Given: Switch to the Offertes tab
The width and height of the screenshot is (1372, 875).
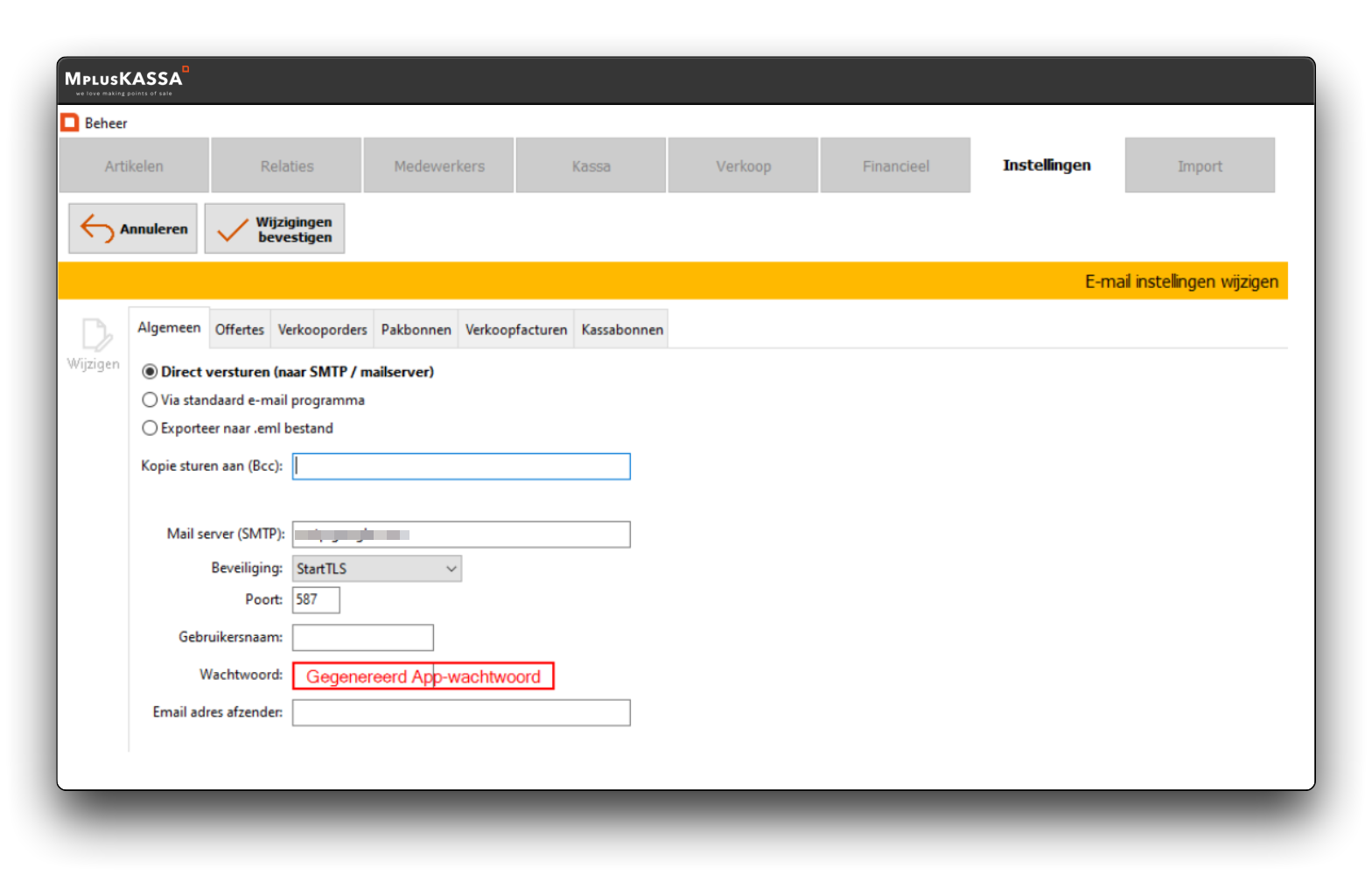Looking at the screenshot, I should coord(239,330).
